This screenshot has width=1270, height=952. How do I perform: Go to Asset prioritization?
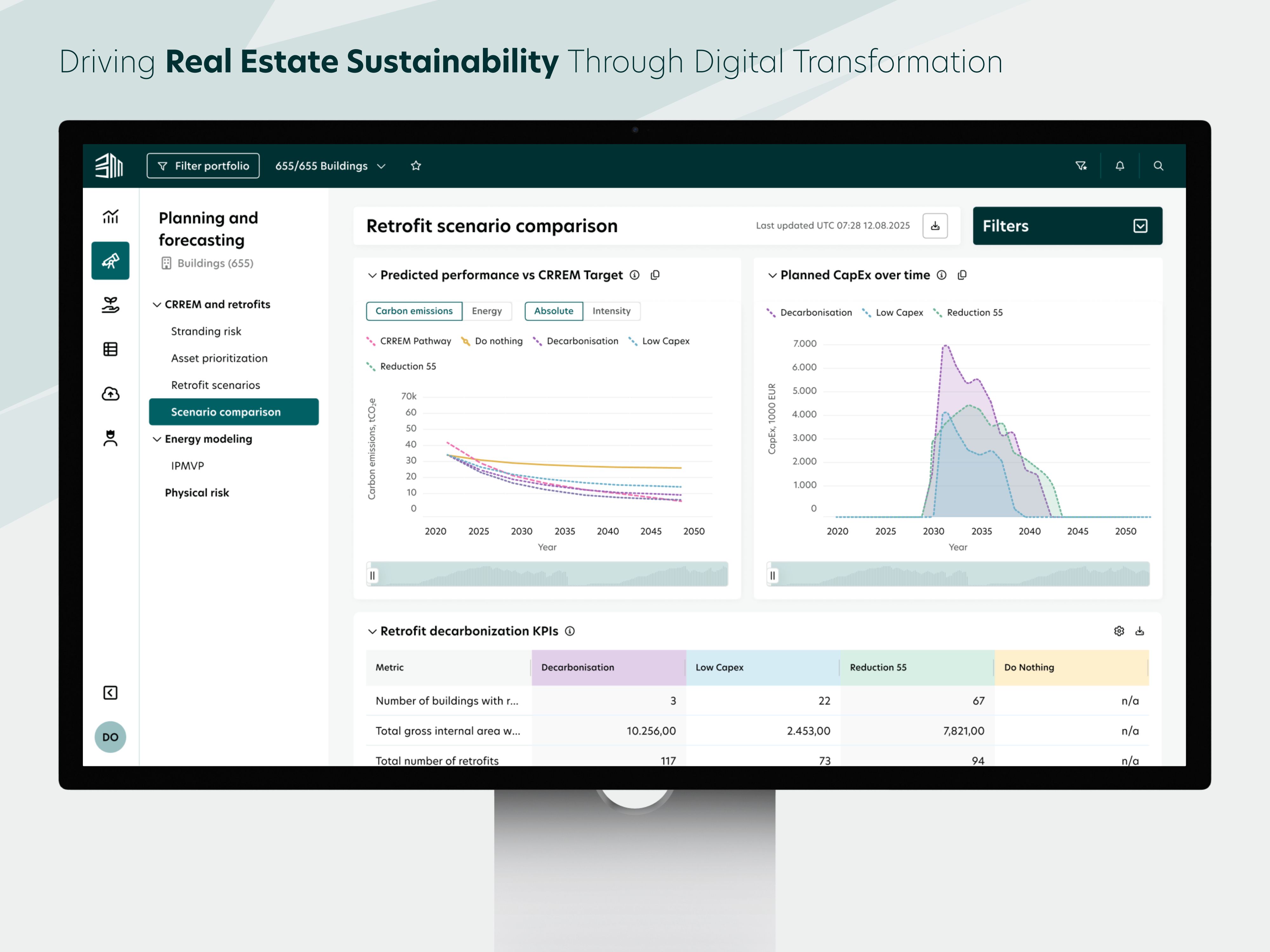tap(219, 358)
